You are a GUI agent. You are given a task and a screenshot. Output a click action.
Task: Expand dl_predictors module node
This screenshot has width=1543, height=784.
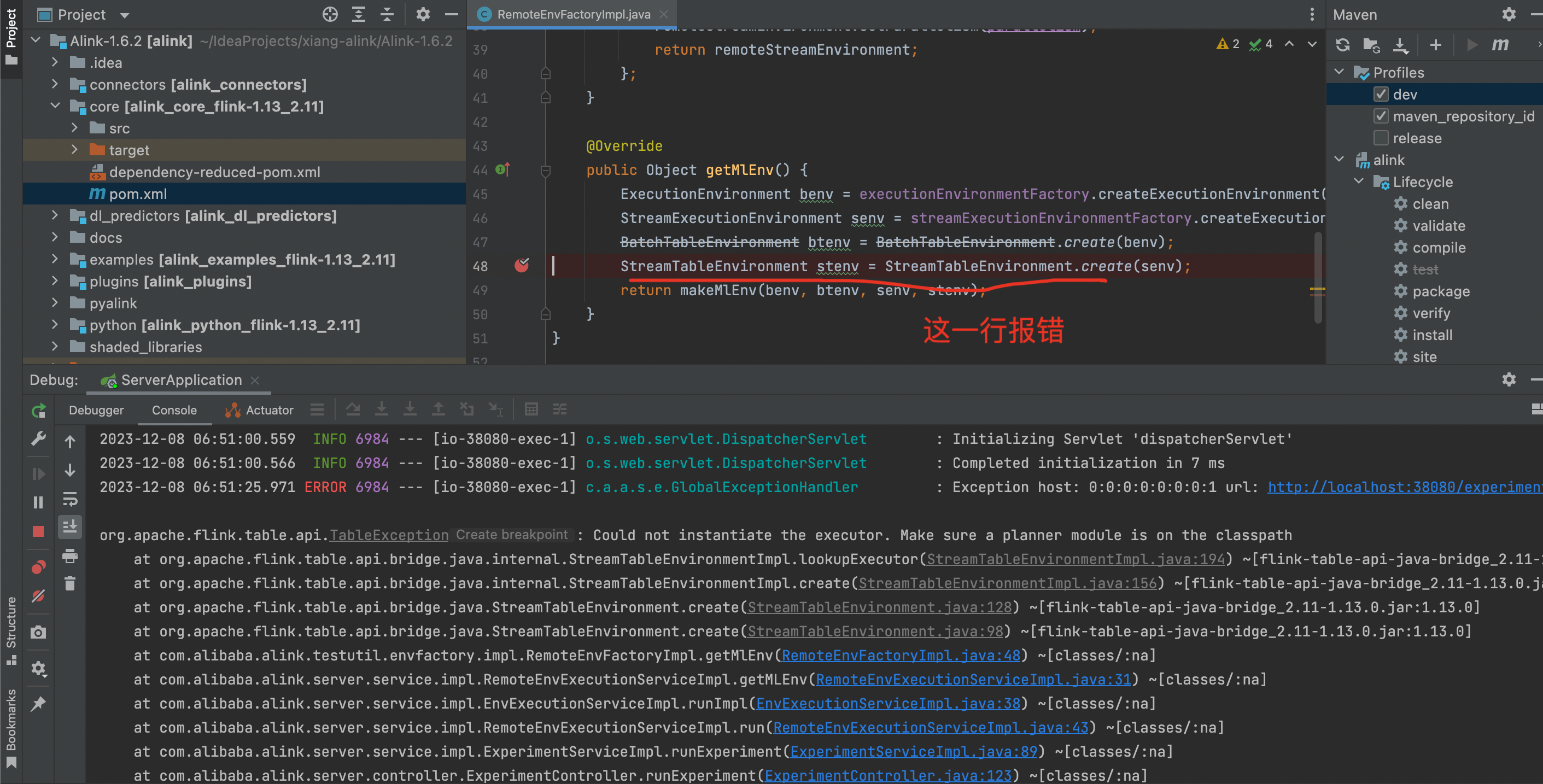point(55,215)
